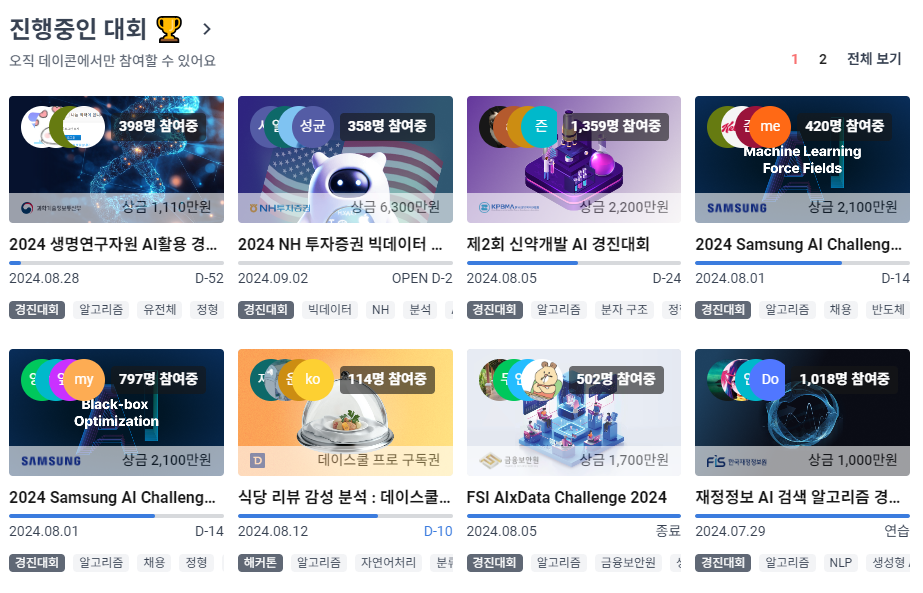The width and height of the screenshot is (923, 593).
Task: Click the yellow 'ko' participant avatar
Action: pyautogui.click(x=313, y=380)
